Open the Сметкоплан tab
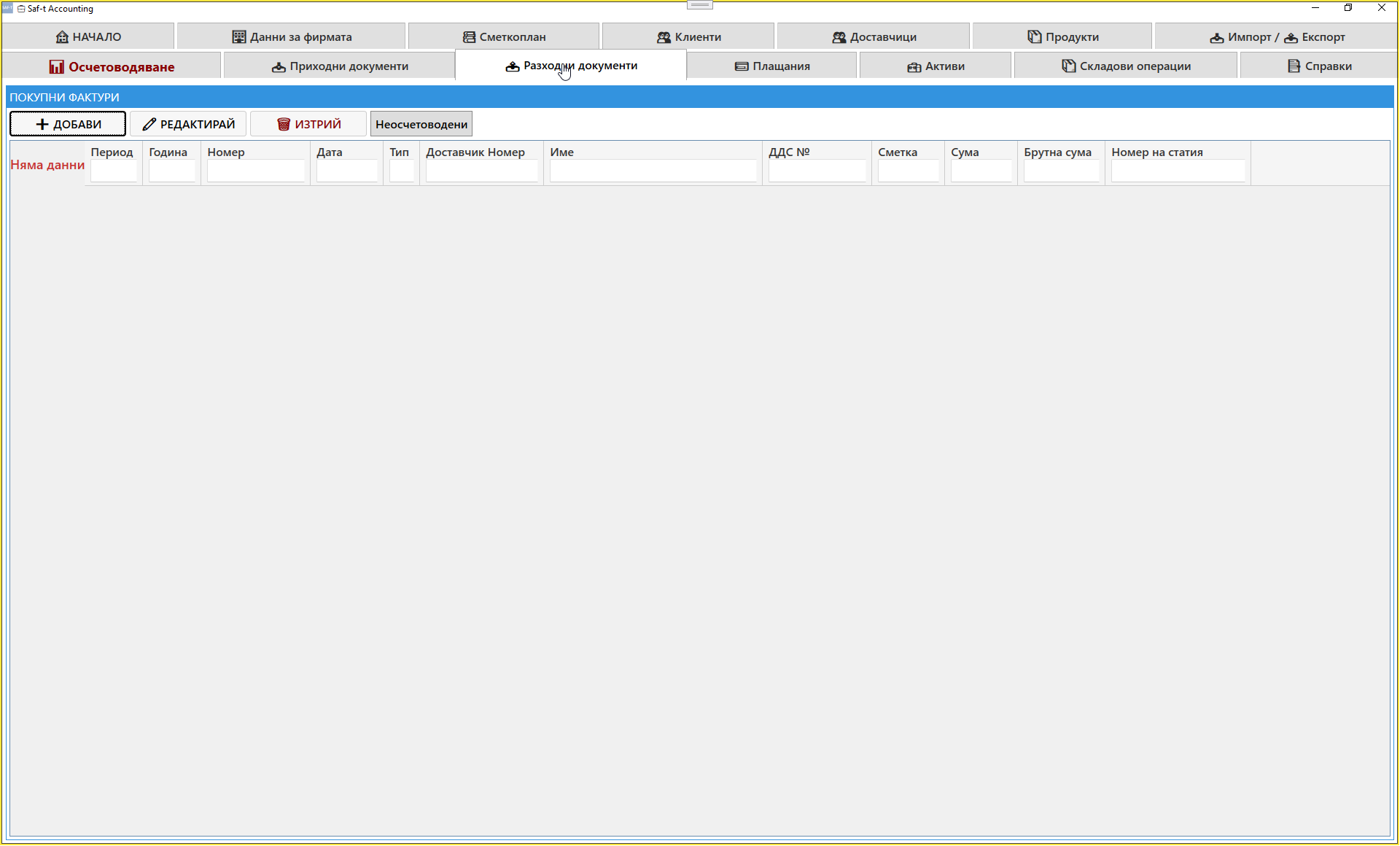 (504, 36)
